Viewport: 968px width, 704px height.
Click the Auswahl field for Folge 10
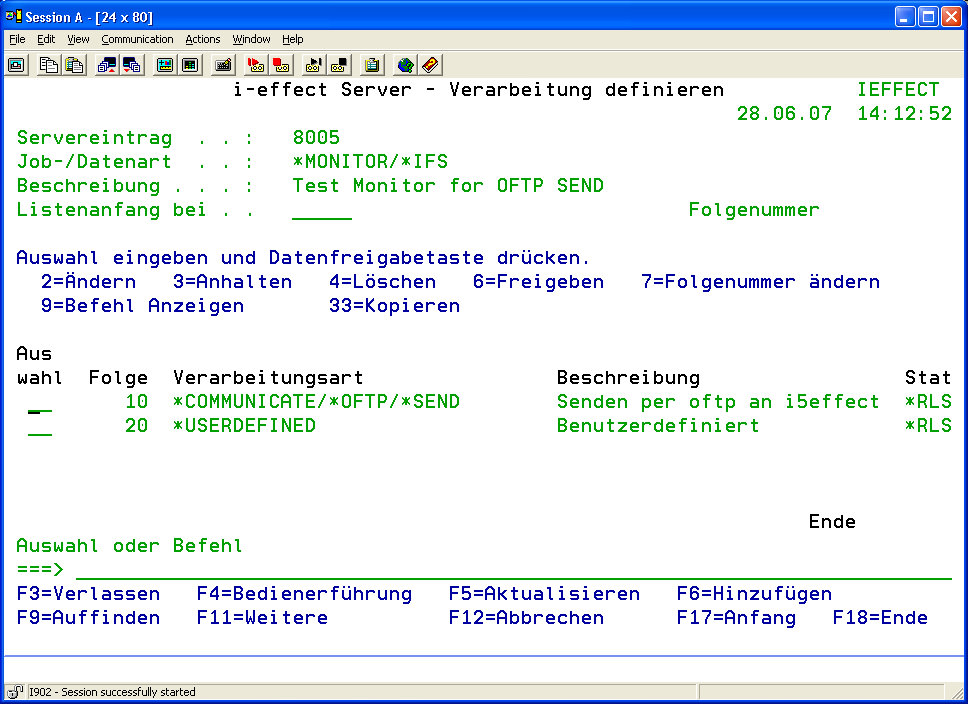40,402
